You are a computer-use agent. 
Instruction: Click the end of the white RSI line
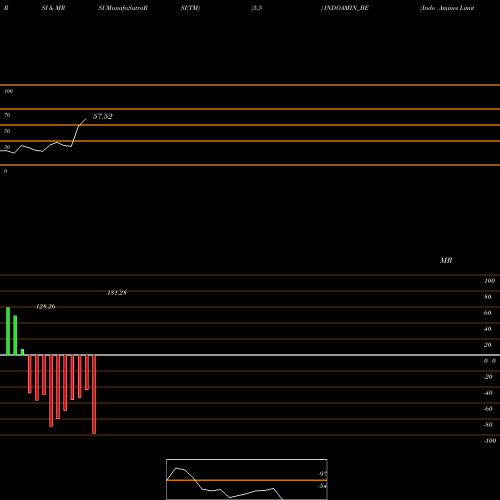85,119
